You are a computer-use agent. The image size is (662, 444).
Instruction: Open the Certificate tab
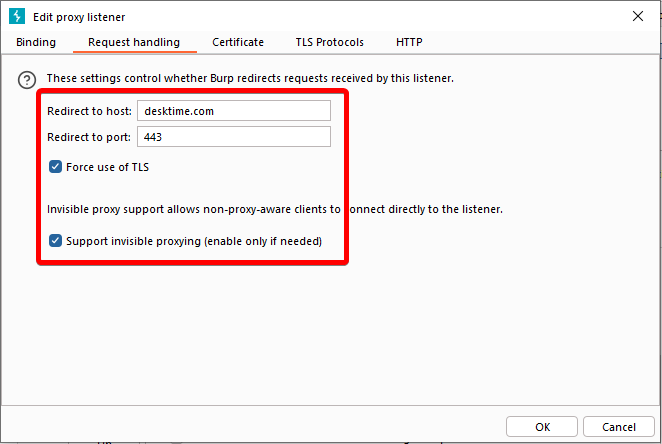pyautogui.click(x=238, y=42)
